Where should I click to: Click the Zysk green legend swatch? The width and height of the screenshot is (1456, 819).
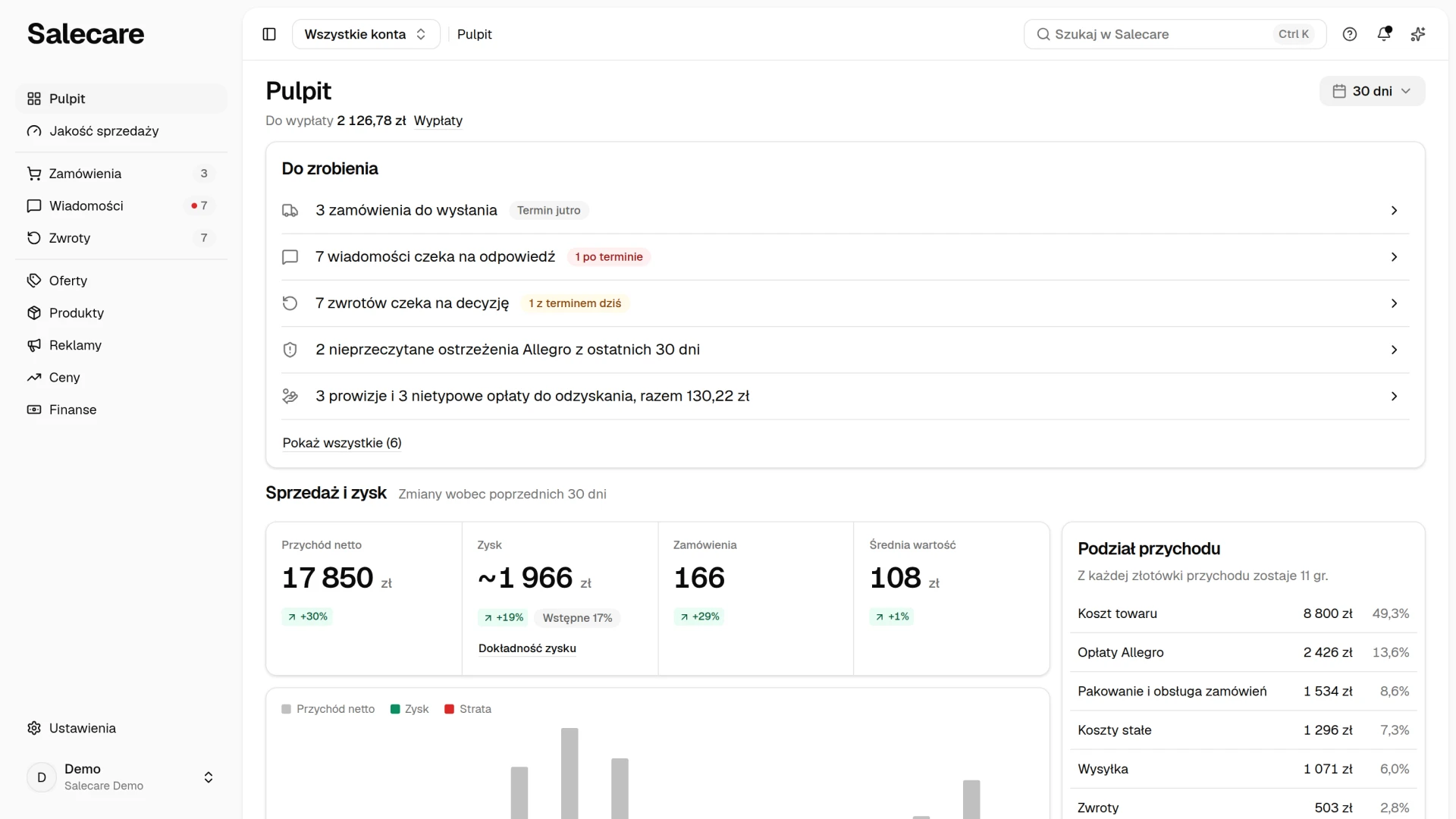395,709
